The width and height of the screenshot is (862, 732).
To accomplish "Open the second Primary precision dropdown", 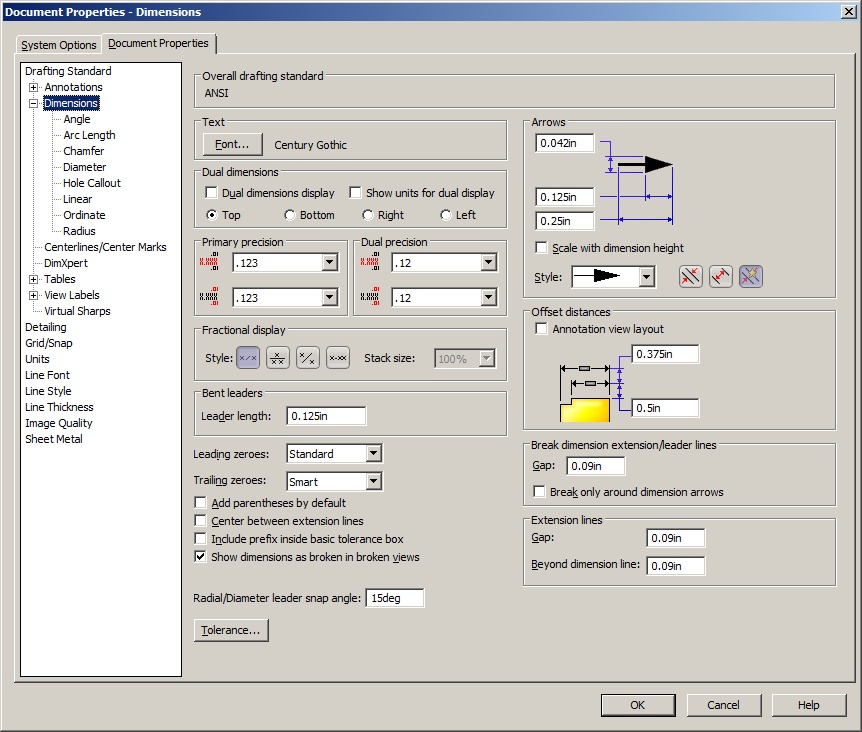I will click(x=330, y=298).
